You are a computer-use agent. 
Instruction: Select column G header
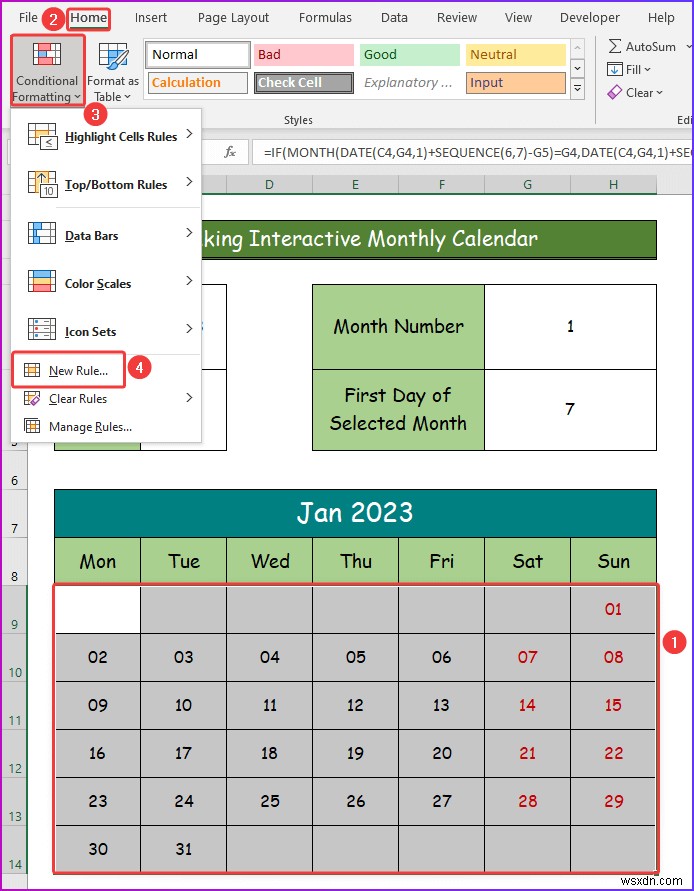tap(527, 184)
